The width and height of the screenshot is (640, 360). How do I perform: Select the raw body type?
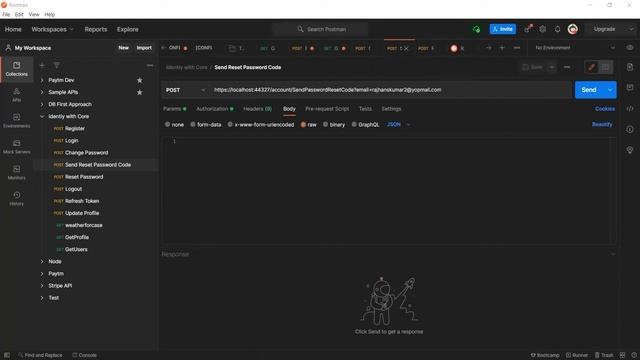[309, 124]
